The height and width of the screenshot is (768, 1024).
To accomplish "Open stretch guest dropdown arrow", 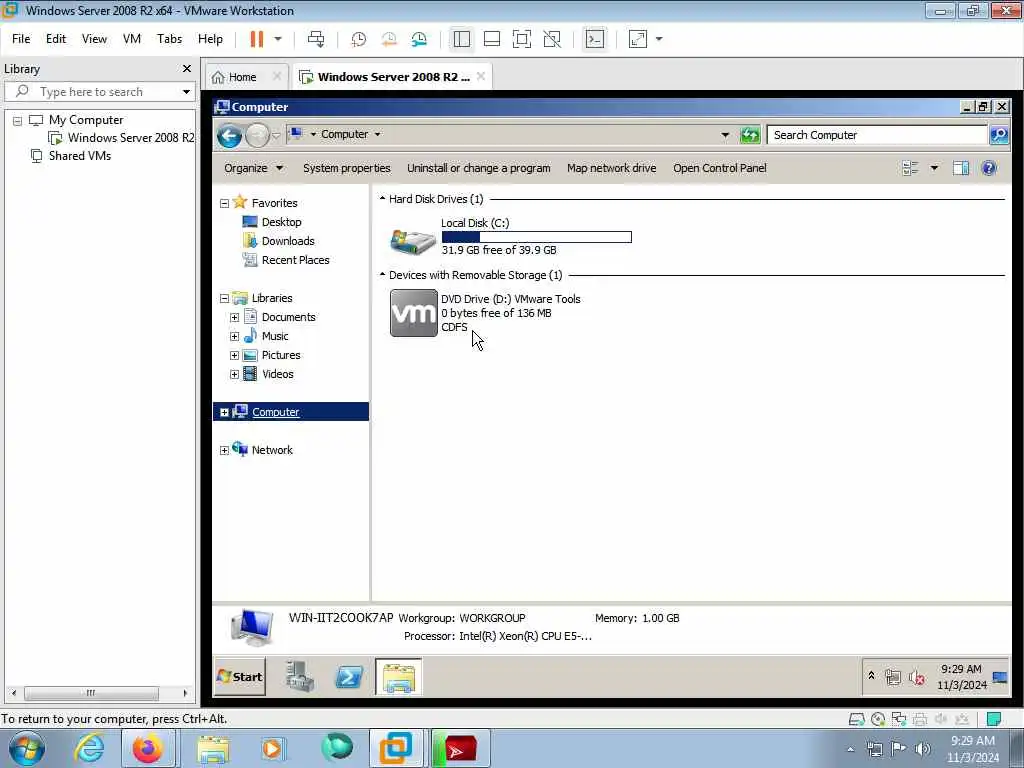I will click(659, 39).
